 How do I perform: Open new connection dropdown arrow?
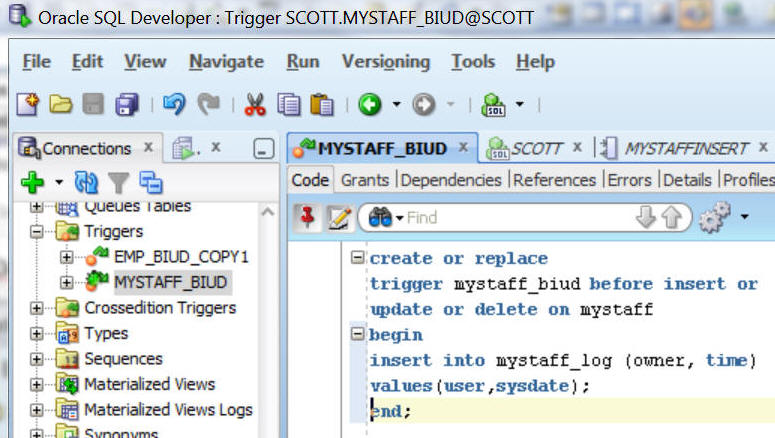(59, 182)
